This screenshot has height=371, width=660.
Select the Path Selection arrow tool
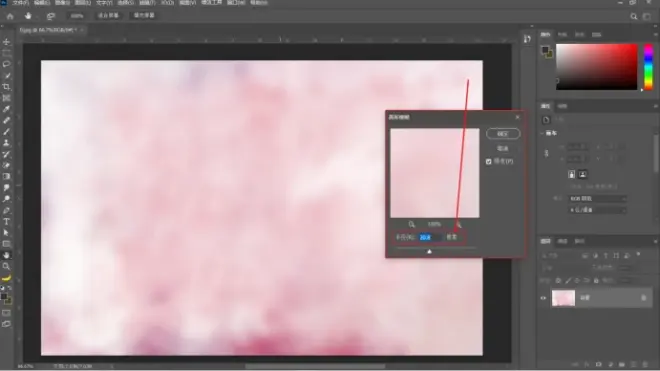click(x=6, y=232)
